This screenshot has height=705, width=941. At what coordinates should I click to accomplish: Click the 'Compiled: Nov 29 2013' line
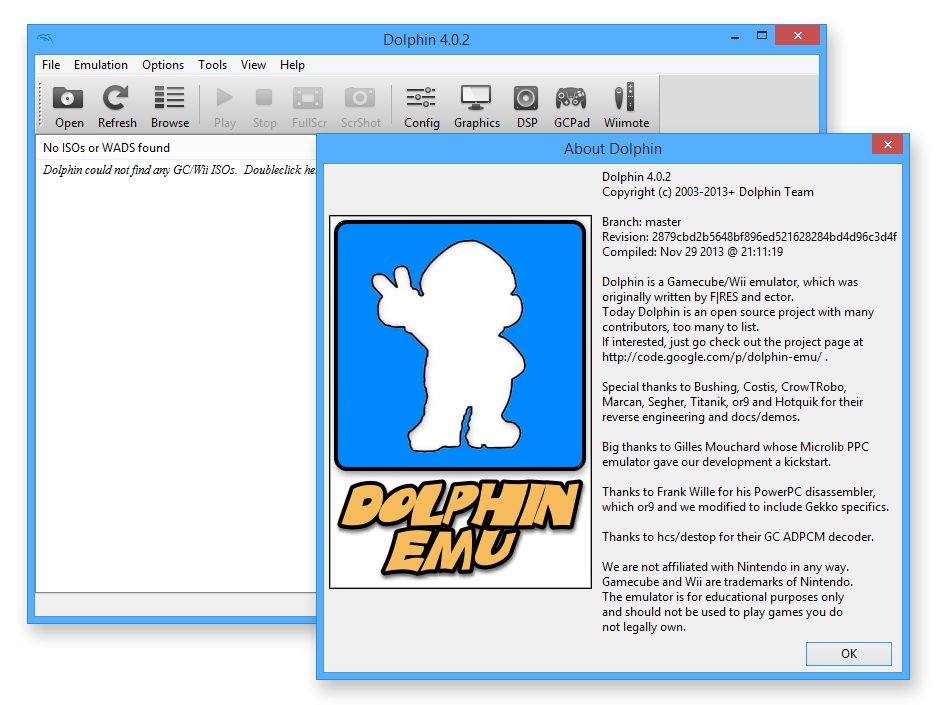click(693, 252)
